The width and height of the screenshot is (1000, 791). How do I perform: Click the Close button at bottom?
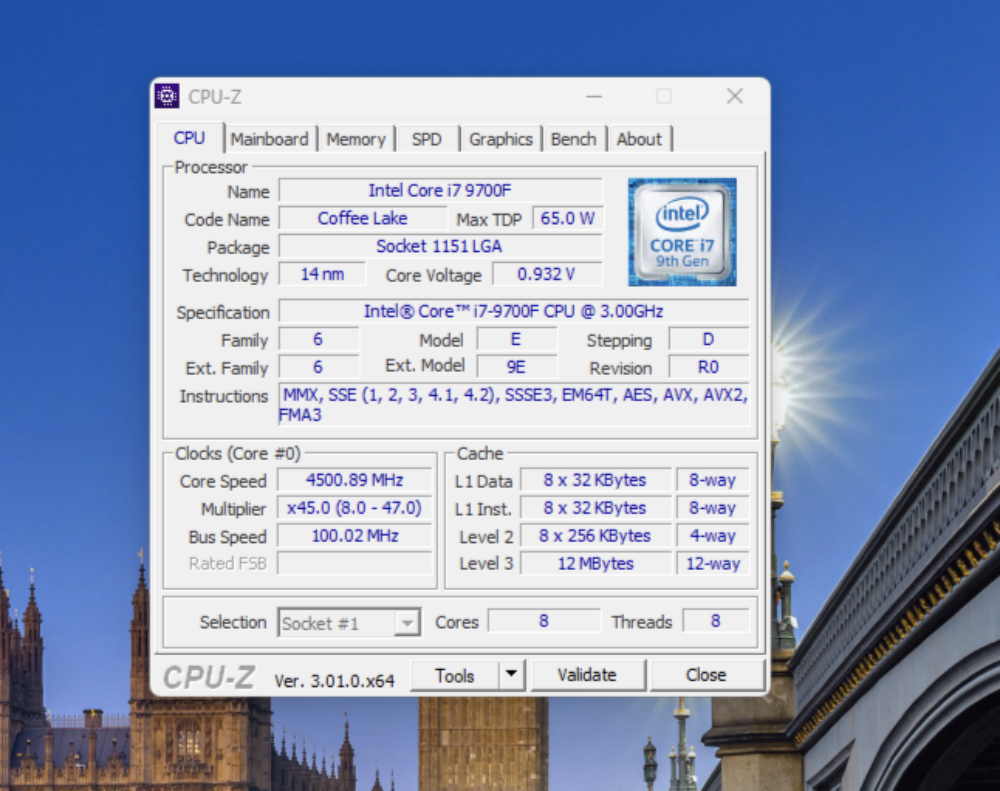[x=706, y=675]
